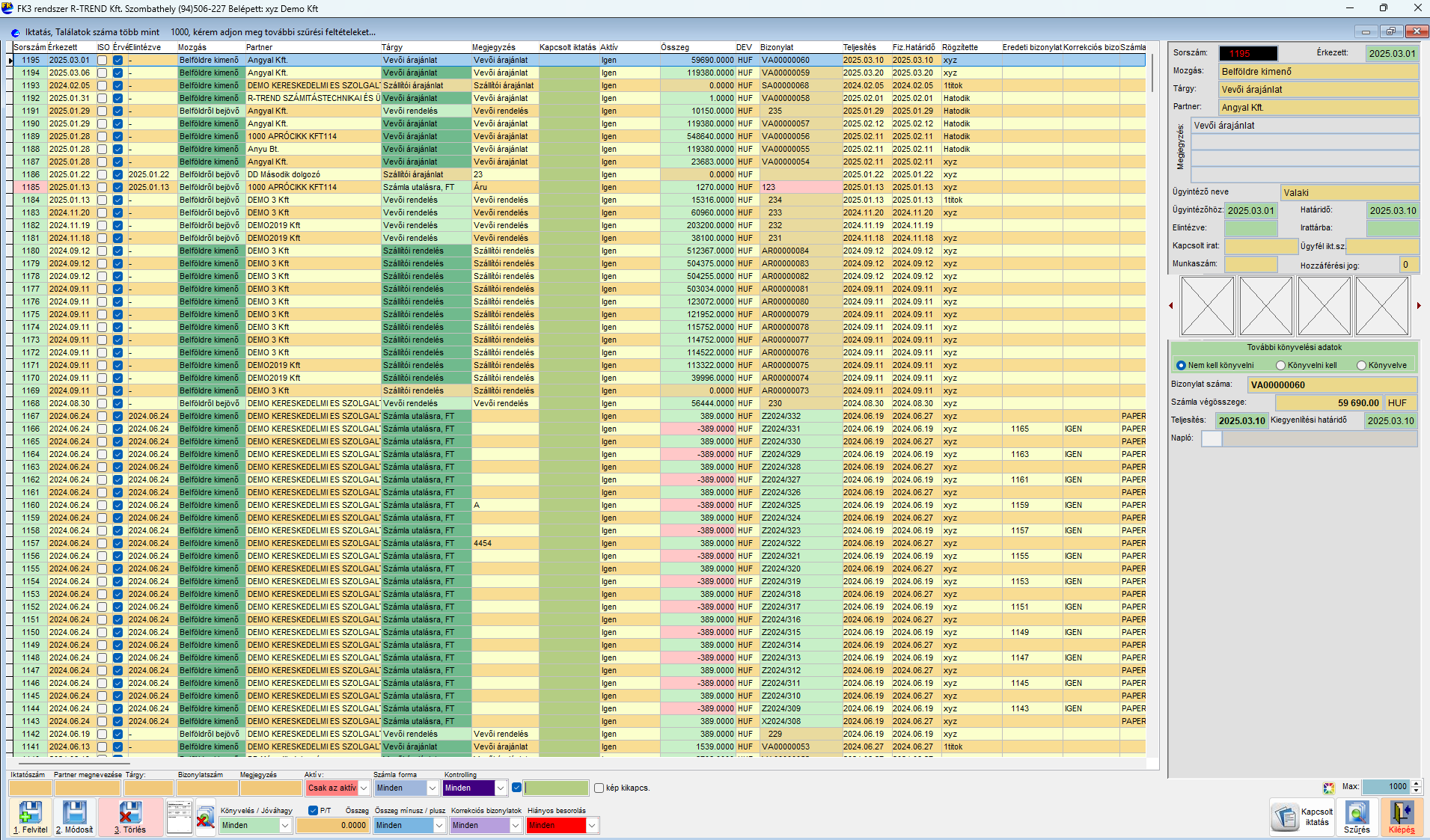
Task: Click the Módosít (modify) floppy icon
Action: coord(75,813)
